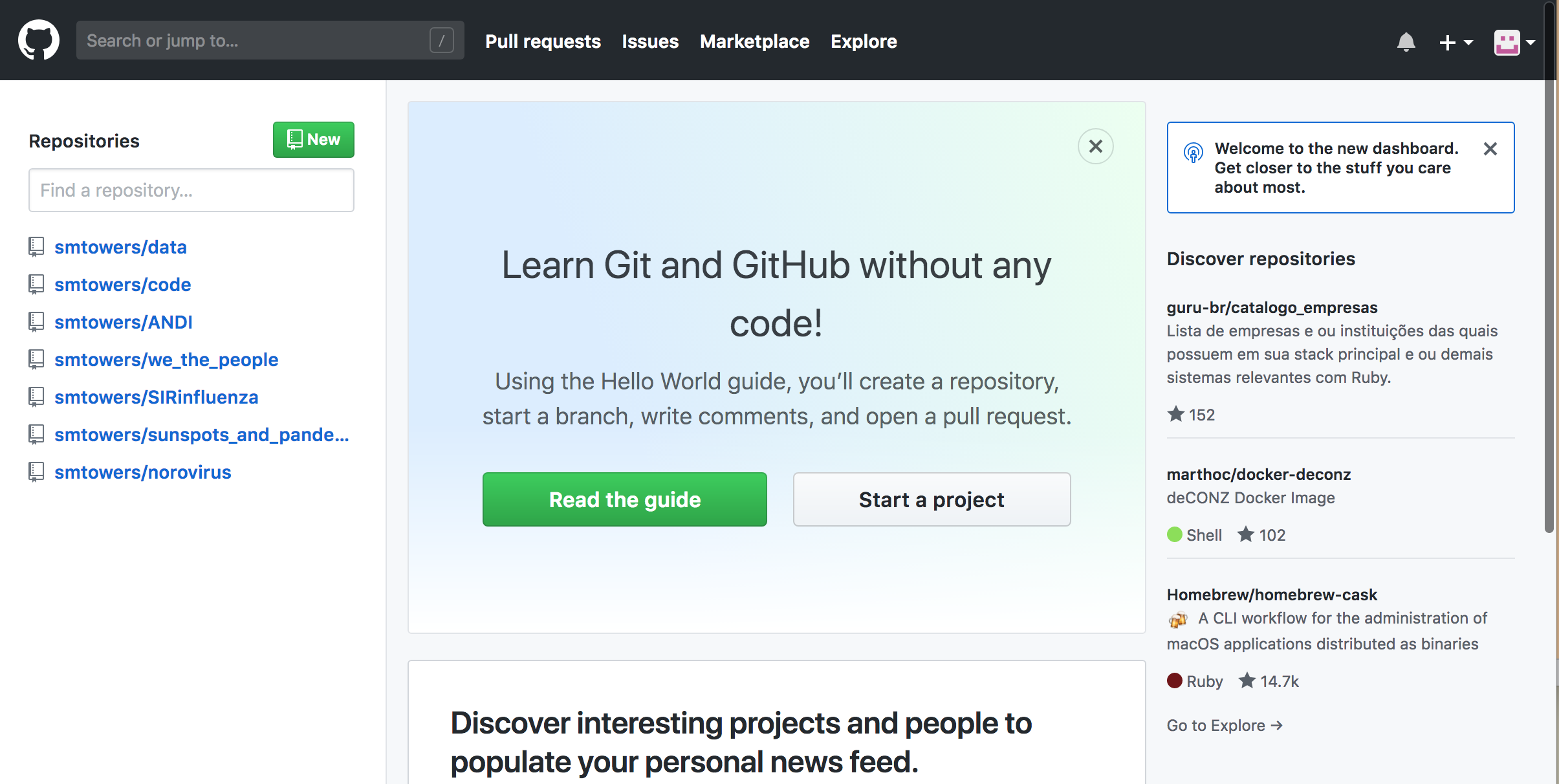Click the GitHub Octocat logo
1559x784 pixels.
[39, 40]
